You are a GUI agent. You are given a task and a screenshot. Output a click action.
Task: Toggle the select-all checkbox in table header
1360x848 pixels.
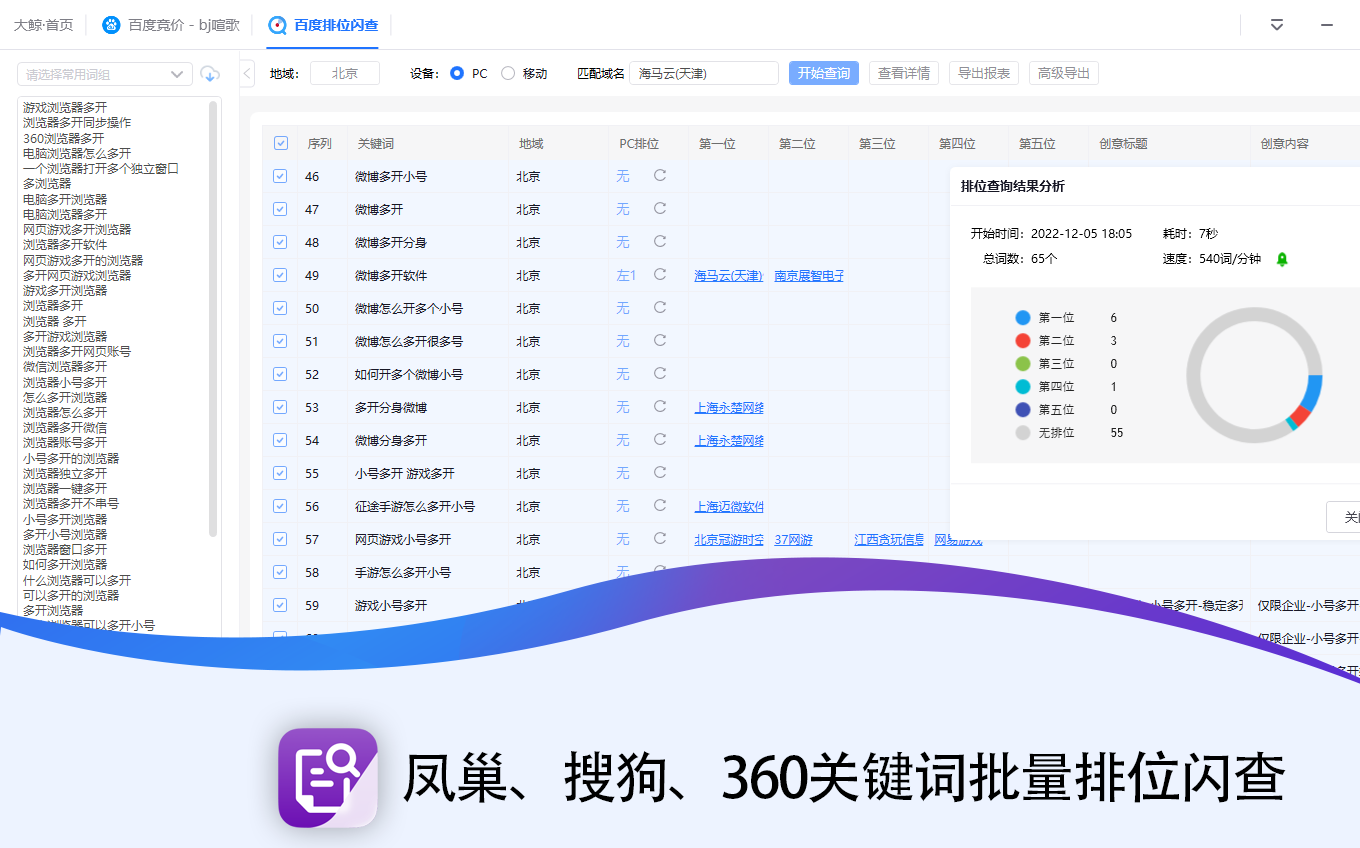click(x=281, y=143)
